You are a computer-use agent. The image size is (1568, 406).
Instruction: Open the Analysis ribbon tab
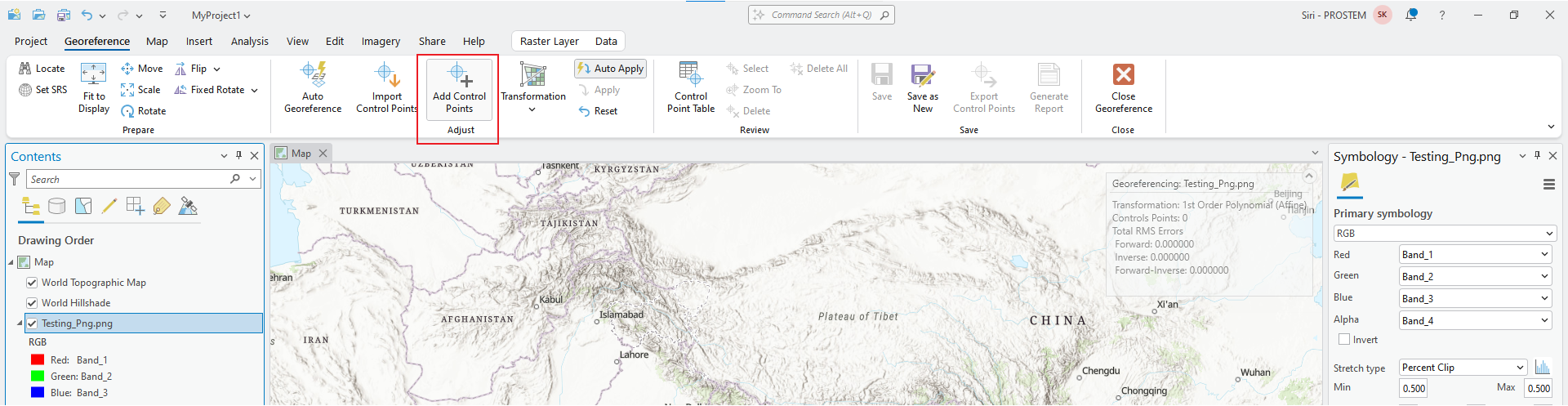pos(249,41)
